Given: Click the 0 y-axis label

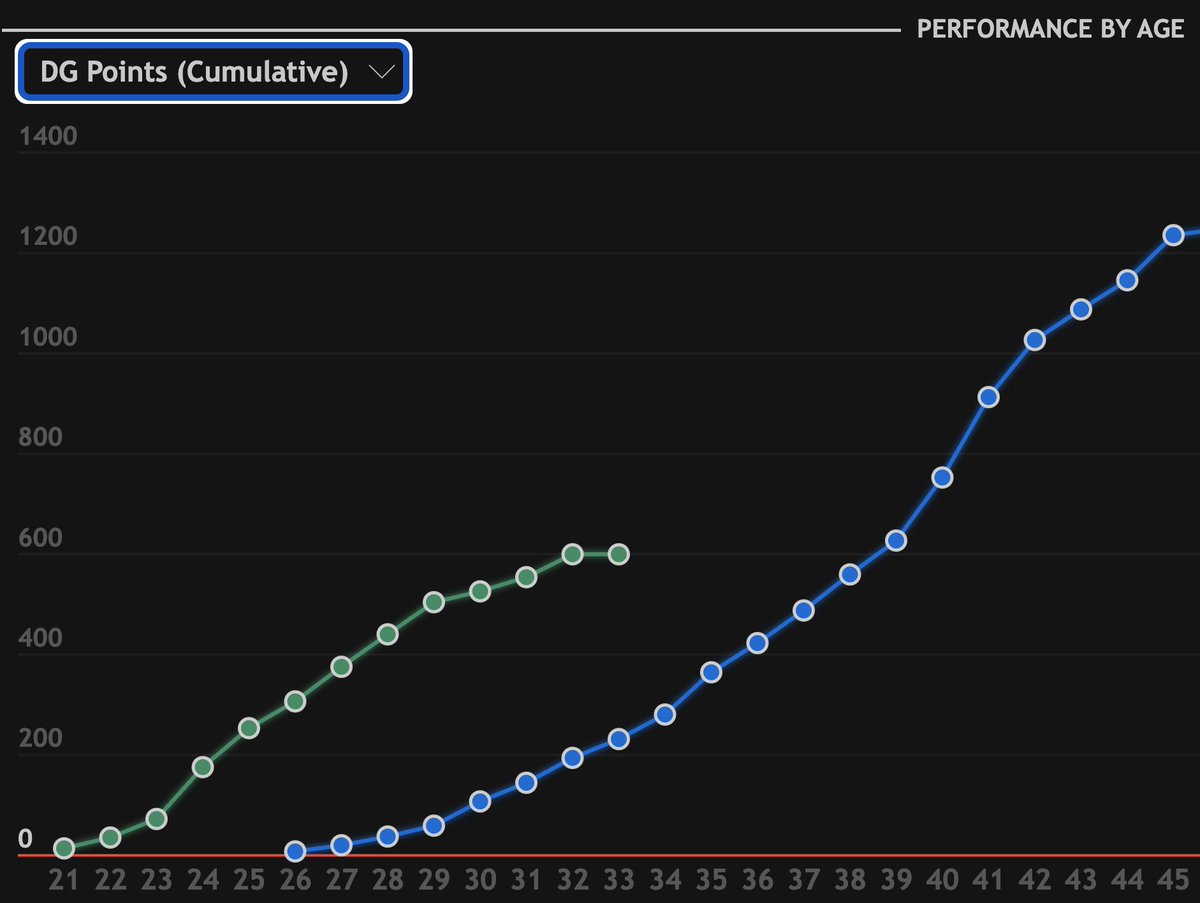Looking at the screenshot, I should point(26,839).
